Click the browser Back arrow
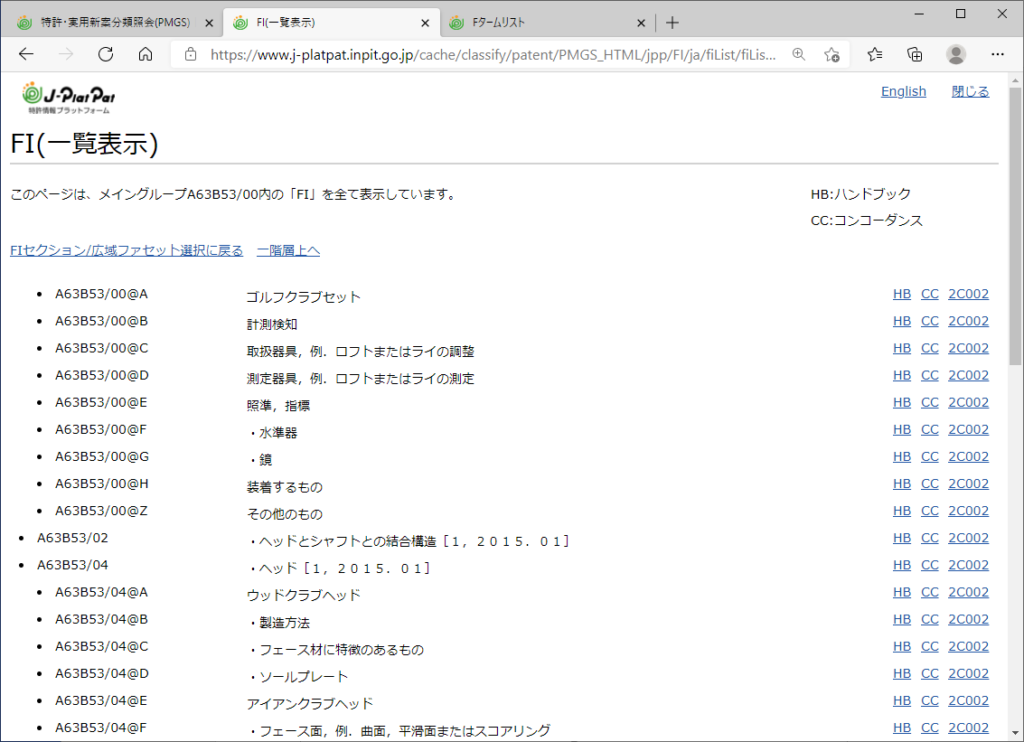Image resolution: width=1024 pixels, height=742 pixels. point(27,54)
